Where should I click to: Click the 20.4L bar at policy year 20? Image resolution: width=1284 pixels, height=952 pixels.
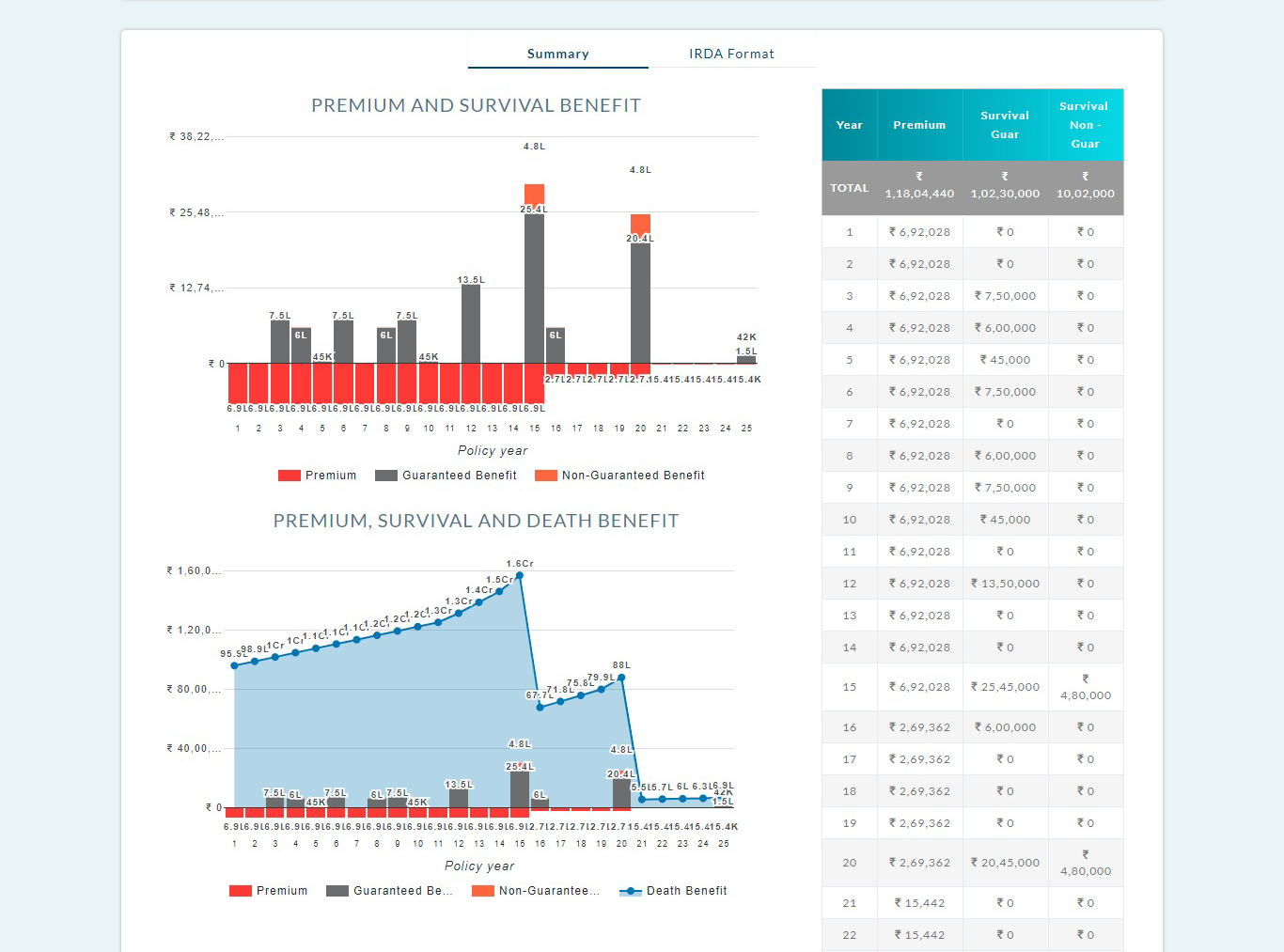pyautogui.click(x=640, y=301)
